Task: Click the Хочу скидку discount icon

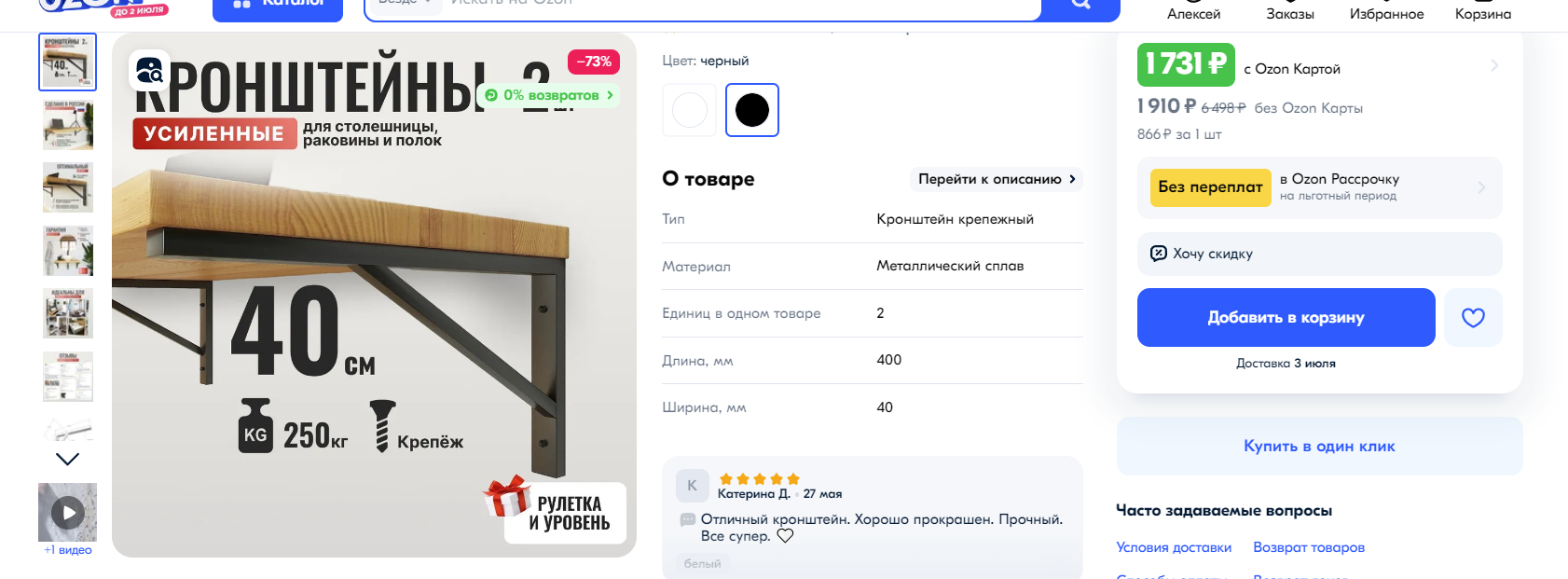Action: 1159,254
